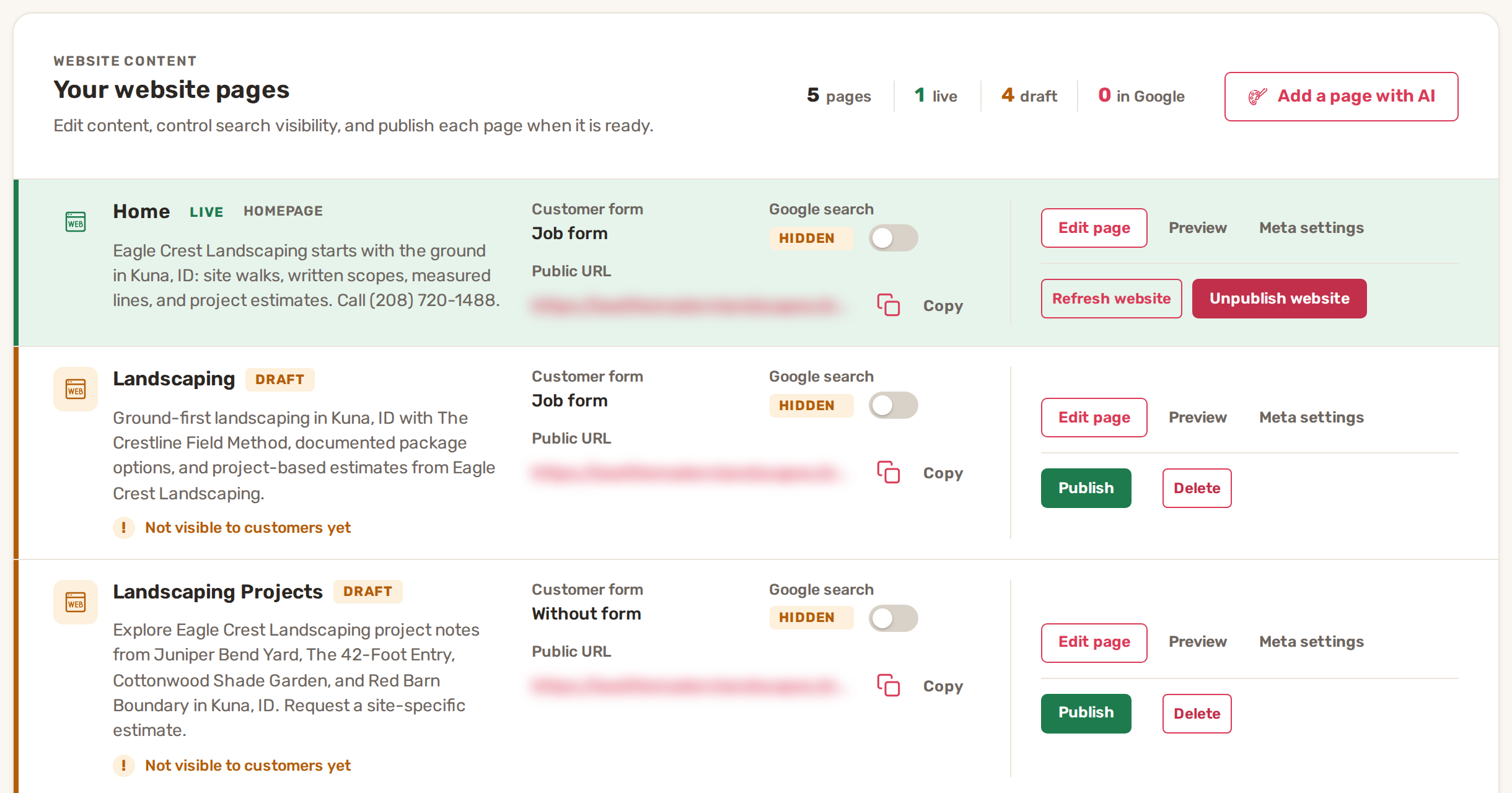Image resolution: width=1512 pixels, height=793 pixels.
Task: Edit the Landscaping page
Action: [1094, 418]
